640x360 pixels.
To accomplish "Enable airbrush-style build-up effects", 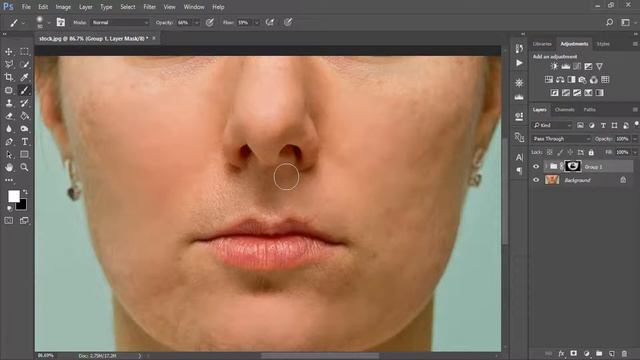I will pyautogui.click(x=270, y=22).
